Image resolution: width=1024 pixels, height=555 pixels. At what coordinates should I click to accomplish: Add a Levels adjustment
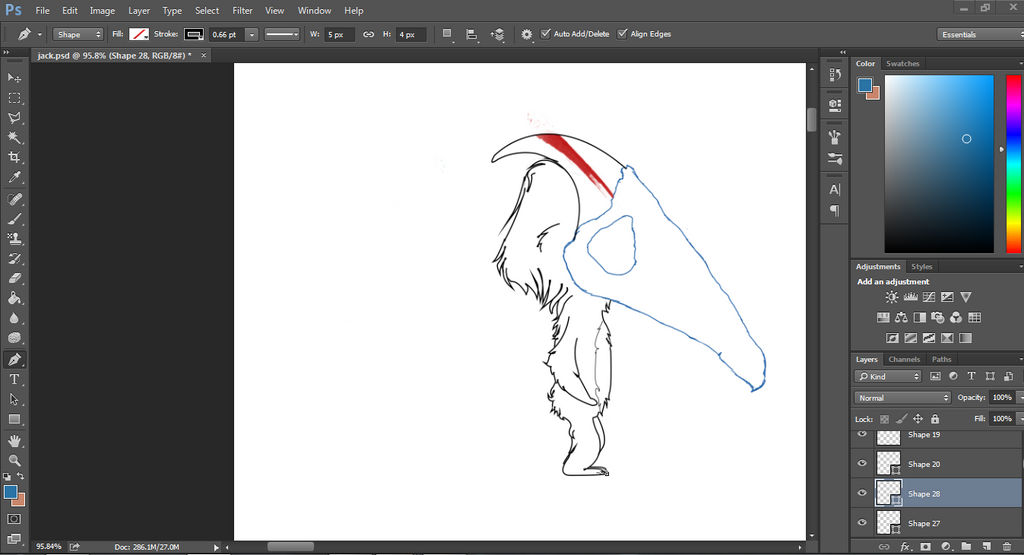(x=910, y=297)
